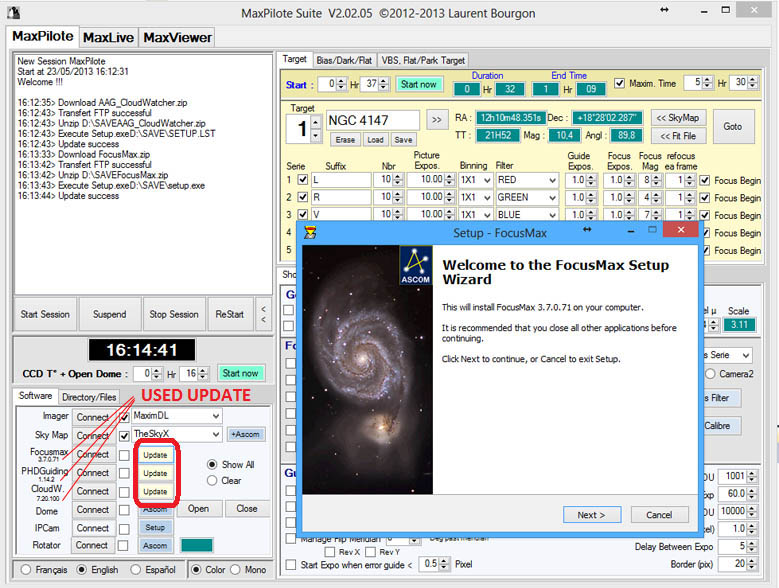Open the VBS, Flat/Park Target tab
The width and height of the screenshot is (779, 588).
coord(423,60)
